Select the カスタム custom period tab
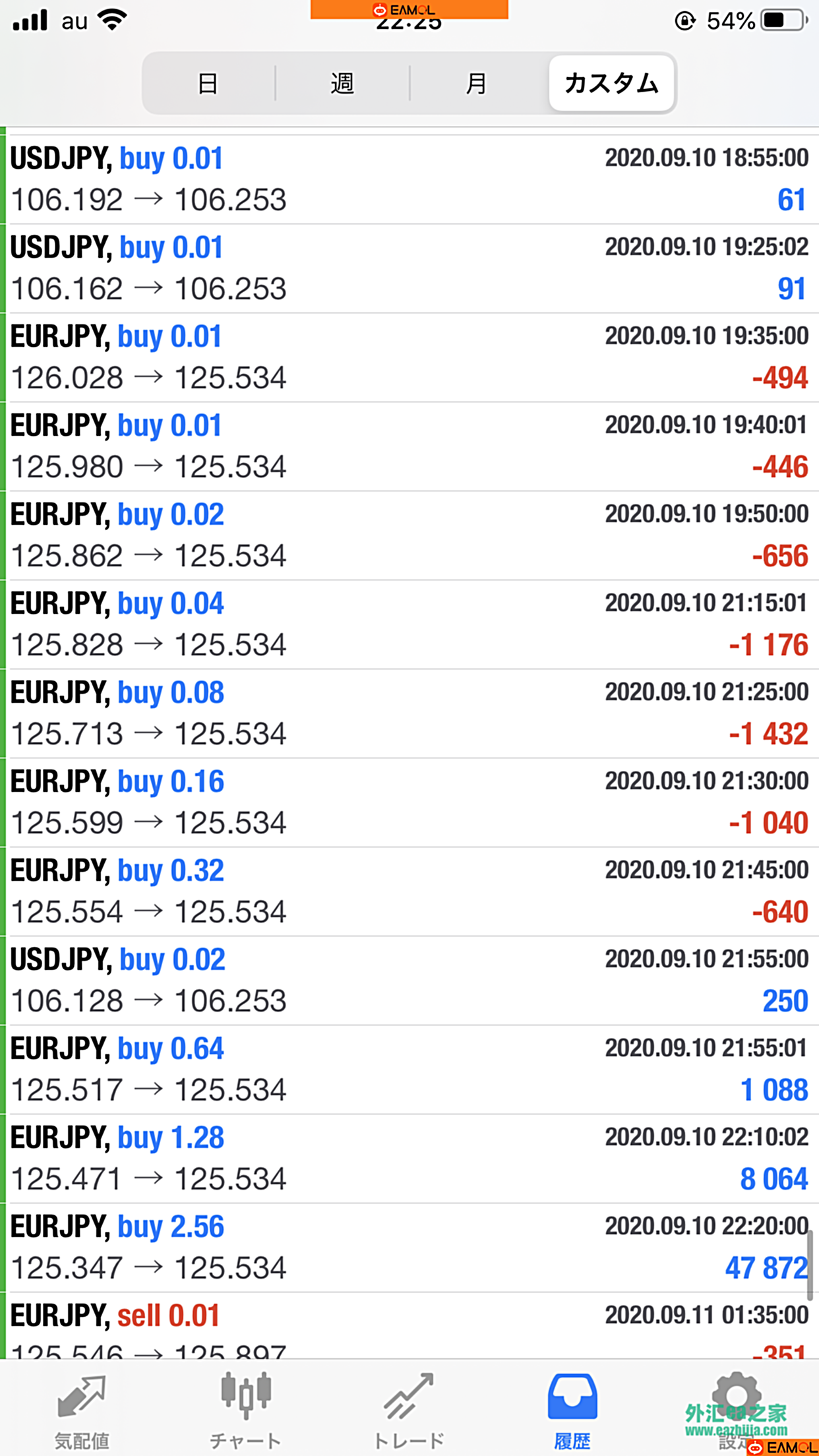The width and height of the screenshot is (819, 1456). (611, 84)
